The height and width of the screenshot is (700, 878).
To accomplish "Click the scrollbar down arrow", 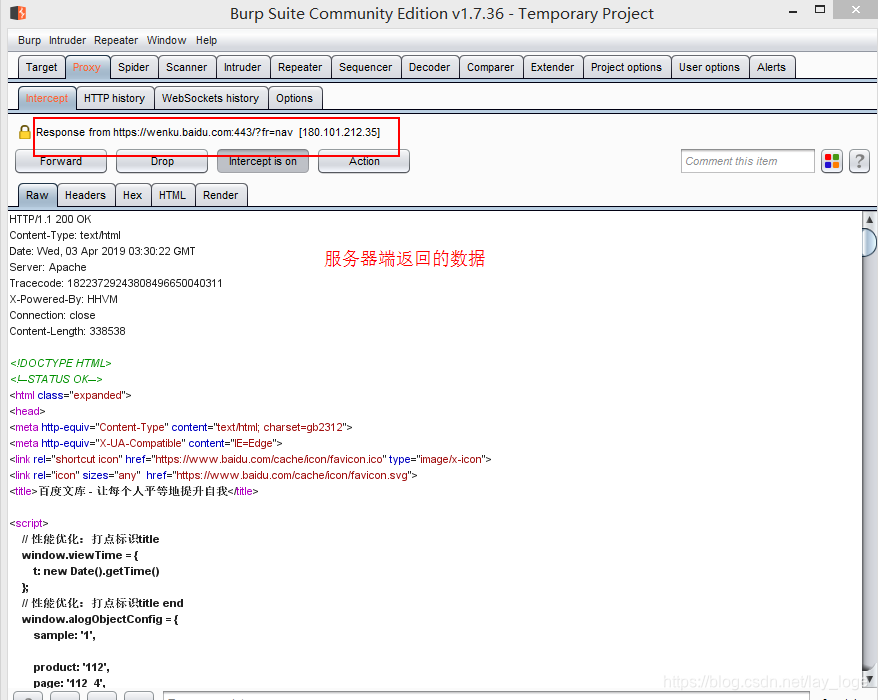I will 870,679.
